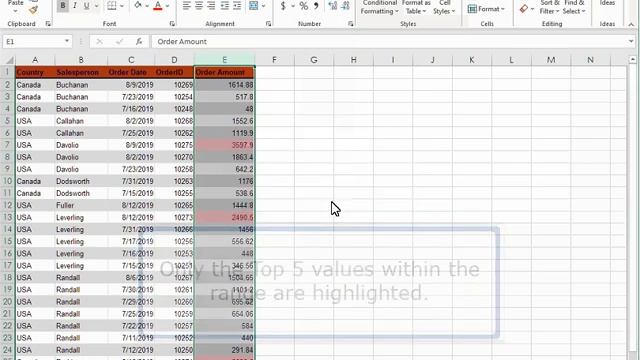Open Find & Select menu
This screenshot has width=640, height=360.
coord(574,7)
